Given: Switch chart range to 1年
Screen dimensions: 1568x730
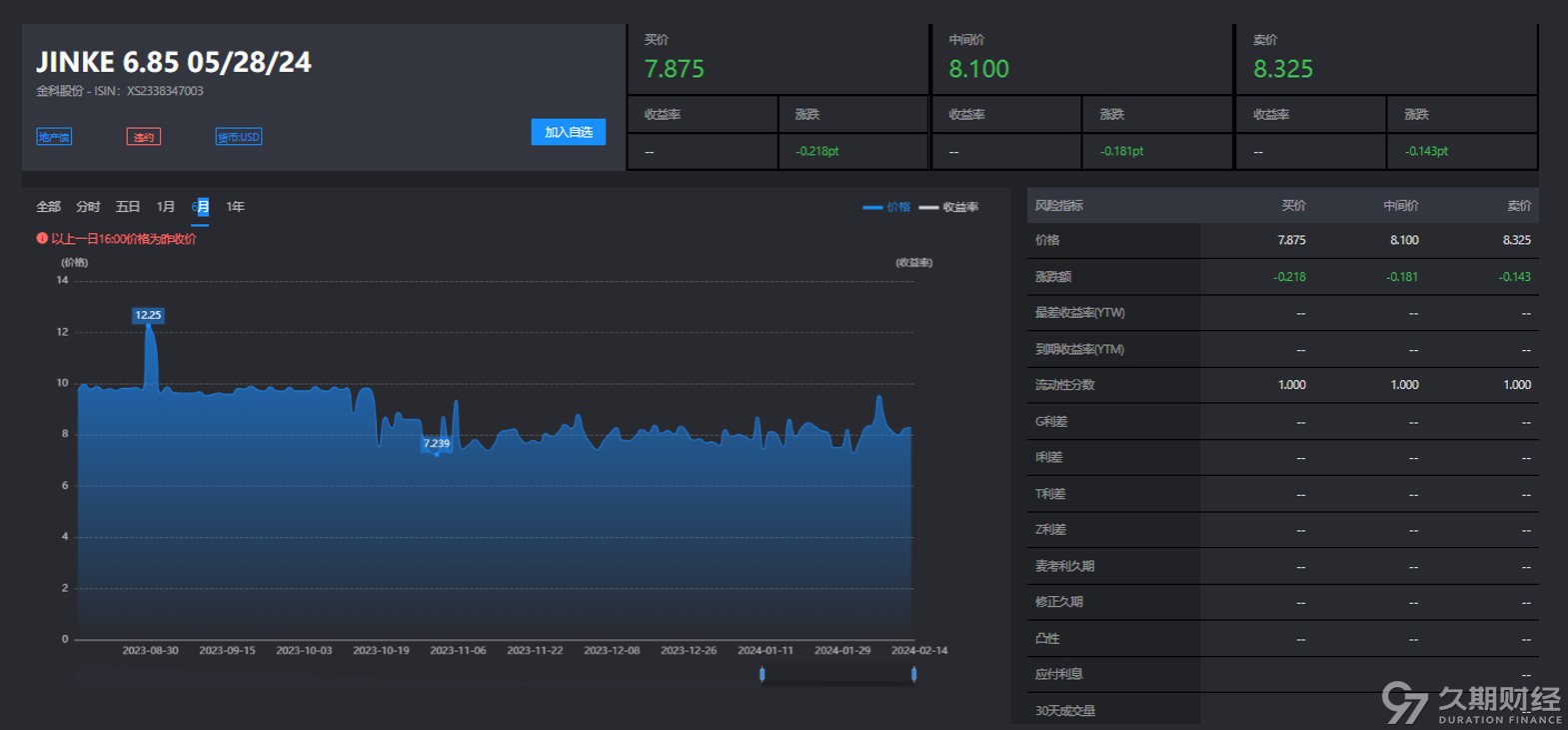Looking at the screenshot, I should click(235, 206).
